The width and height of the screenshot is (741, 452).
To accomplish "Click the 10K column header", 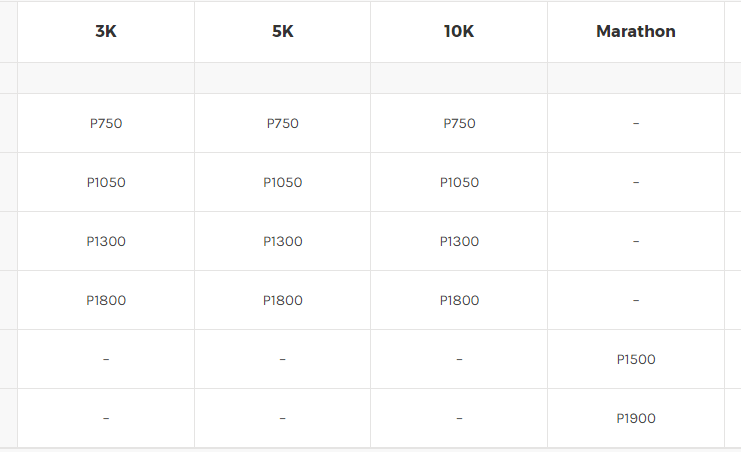I will [x=459, y=31].
